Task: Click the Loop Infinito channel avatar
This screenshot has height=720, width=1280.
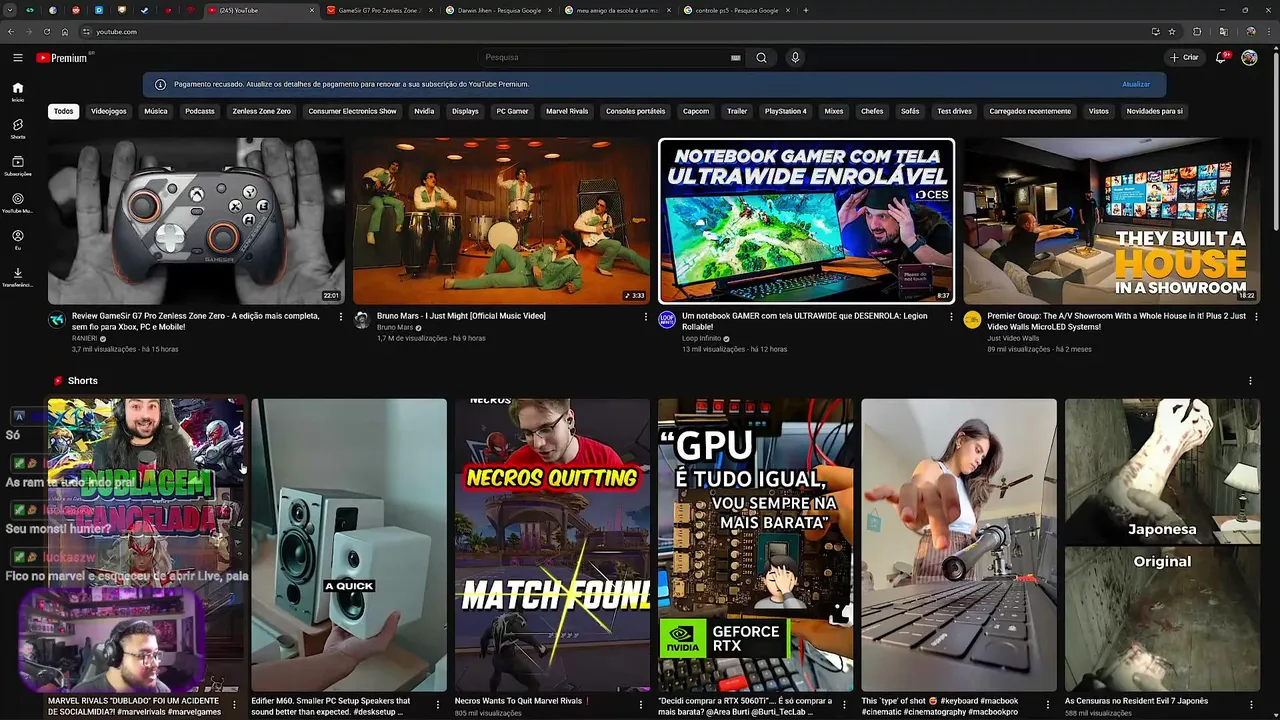Action: tap(667, 320)
